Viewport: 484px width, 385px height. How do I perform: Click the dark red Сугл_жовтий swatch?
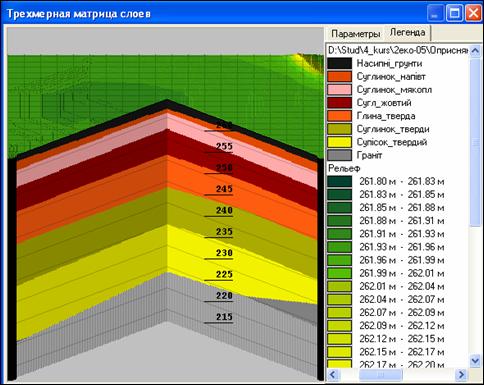tap(339, 103)
